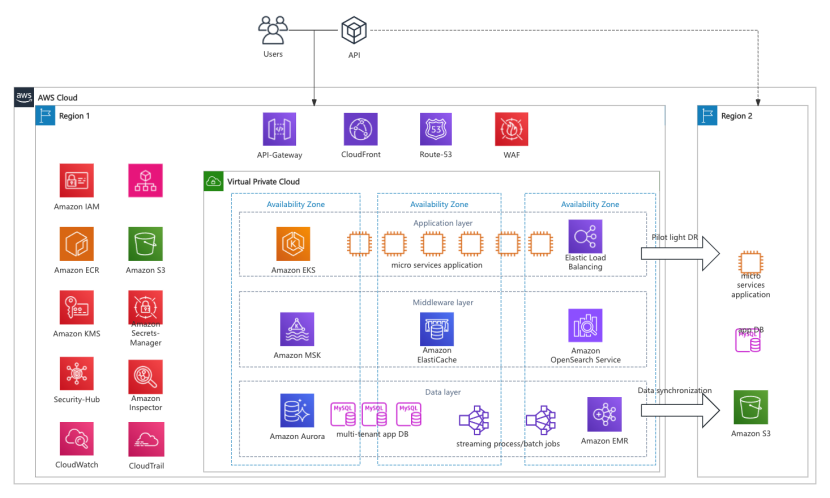Click the AWS Cloud logo icon
This screenshot has width=830, height=498.
point(24,97)
